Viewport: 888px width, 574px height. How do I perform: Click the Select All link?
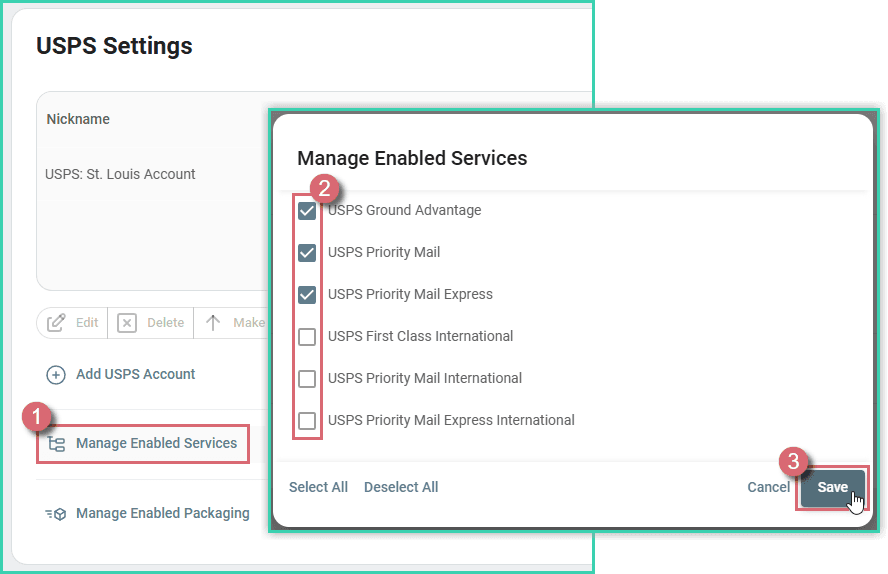pyautogui.click(x=318, y=487)
